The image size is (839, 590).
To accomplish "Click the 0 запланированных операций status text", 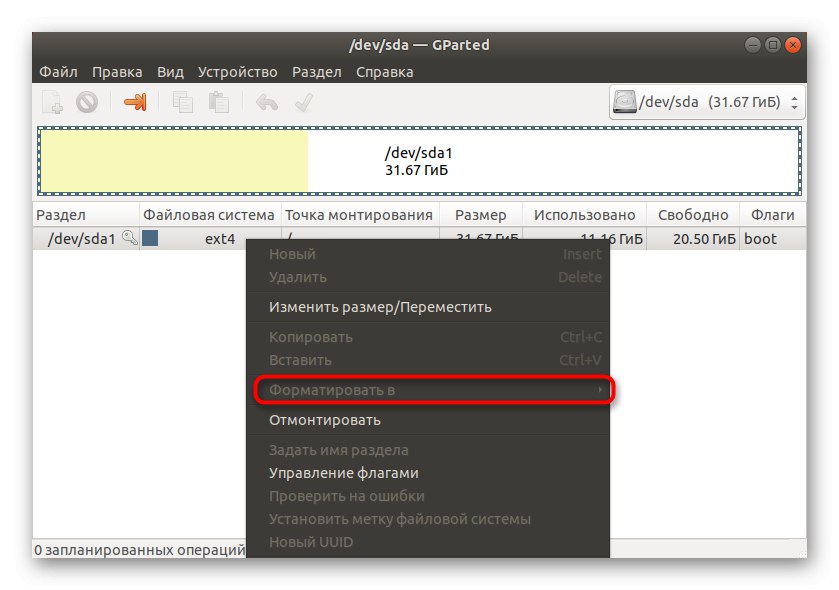I will point(140,550).
